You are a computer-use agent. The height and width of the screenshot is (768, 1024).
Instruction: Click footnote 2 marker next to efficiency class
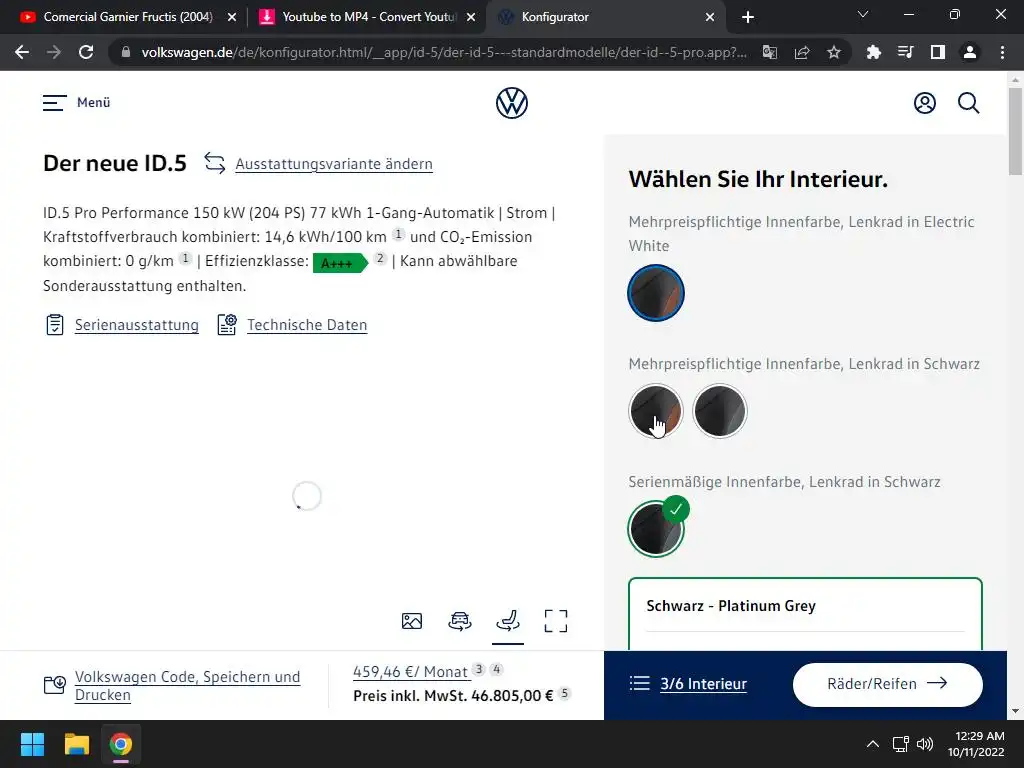380,258
